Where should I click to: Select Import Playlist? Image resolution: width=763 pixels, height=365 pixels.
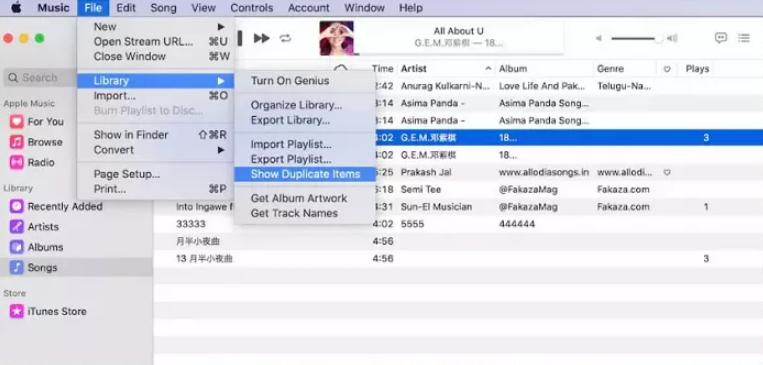(x=305, y=145)
